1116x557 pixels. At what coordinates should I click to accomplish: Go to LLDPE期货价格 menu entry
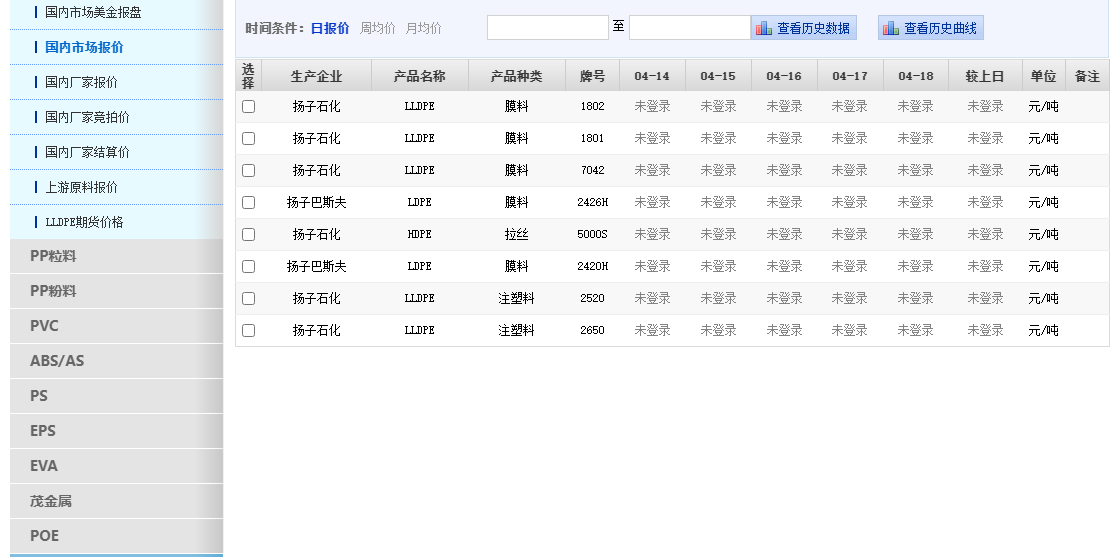pos(84,222)
